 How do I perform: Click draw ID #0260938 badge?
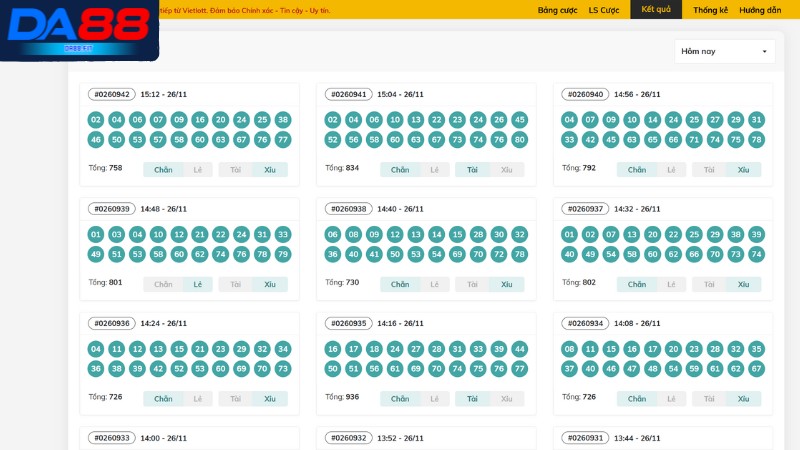pos(348,209)
